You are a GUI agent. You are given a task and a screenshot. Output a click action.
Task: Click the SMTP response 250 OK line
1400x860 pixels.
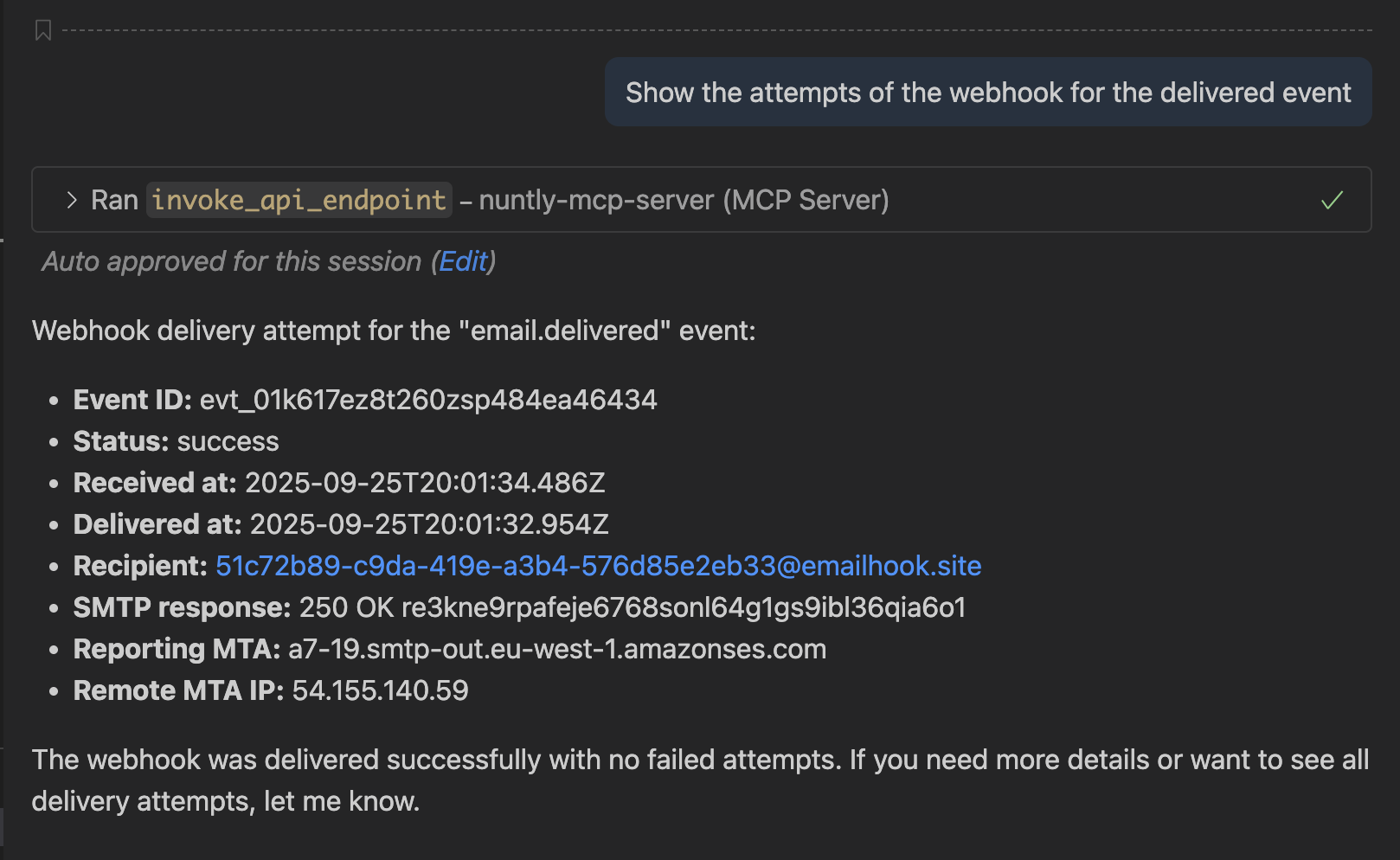tap(632, 607)
